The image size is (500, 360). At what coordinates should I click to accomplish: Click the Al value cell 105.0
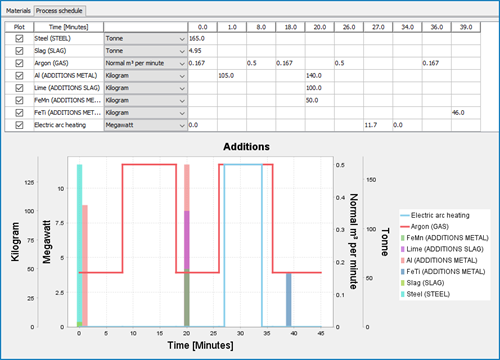coord(232,76)
